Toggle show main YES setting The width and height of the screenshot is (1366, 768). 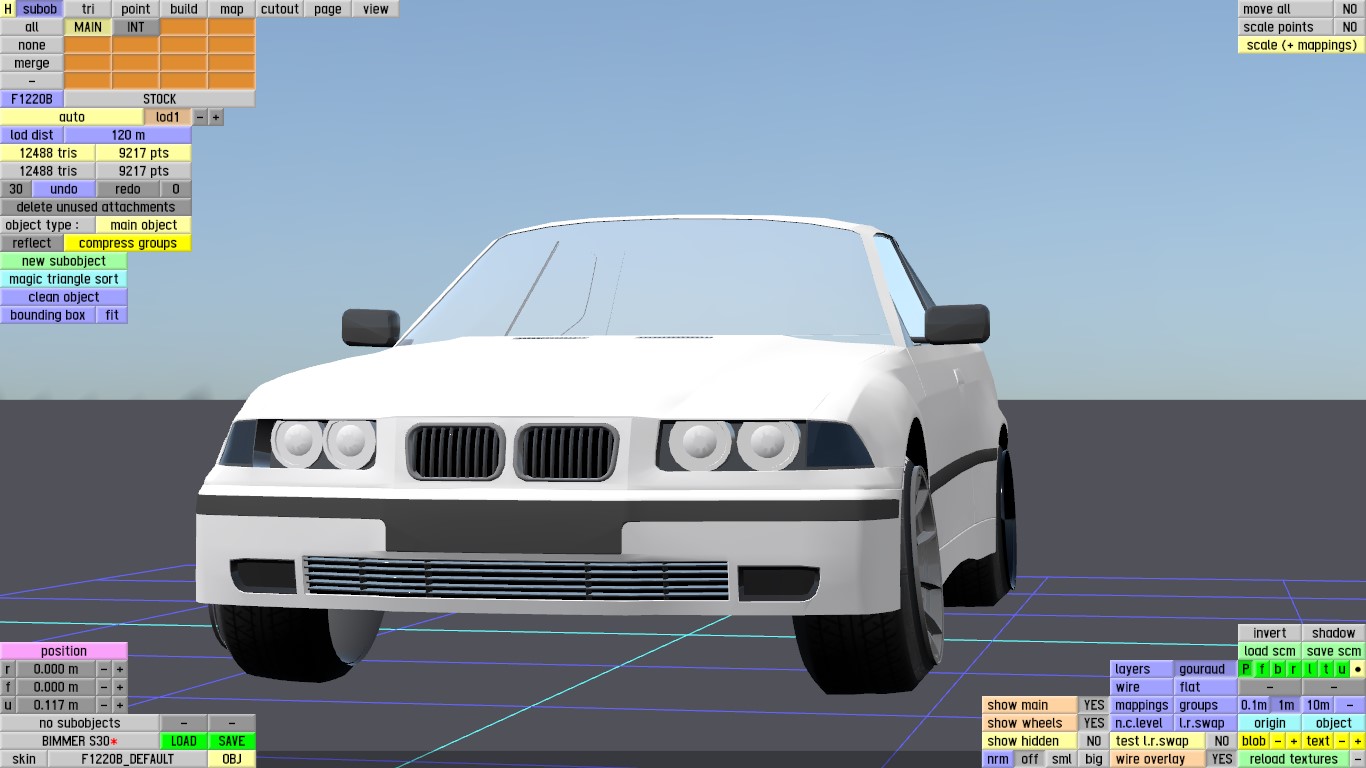[x=1094, y=705]
